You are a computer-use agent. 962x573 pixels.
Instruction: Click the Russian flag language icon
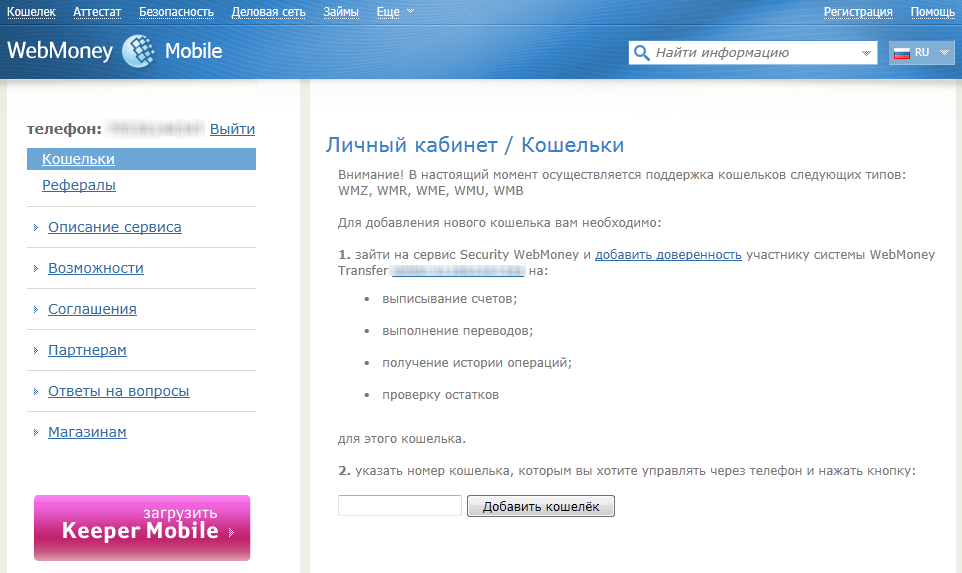900,53
